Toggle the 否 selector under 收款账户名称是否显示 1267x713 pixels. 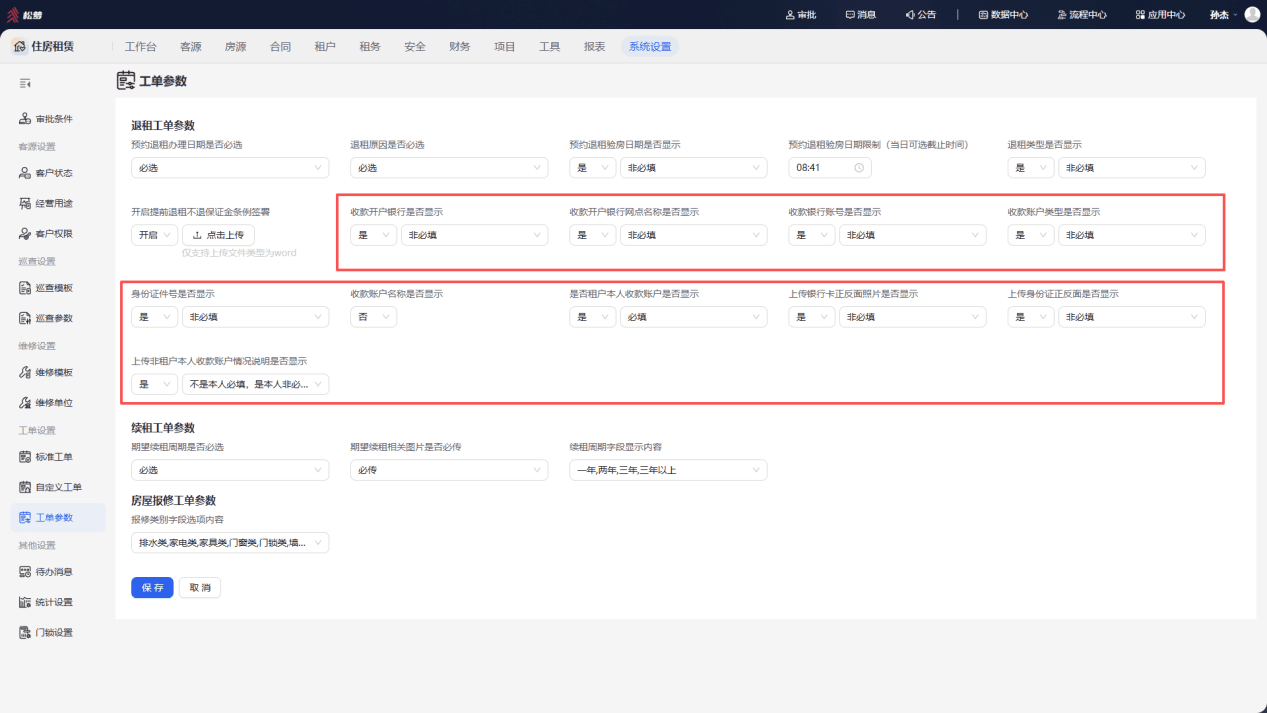pos(373,317)
